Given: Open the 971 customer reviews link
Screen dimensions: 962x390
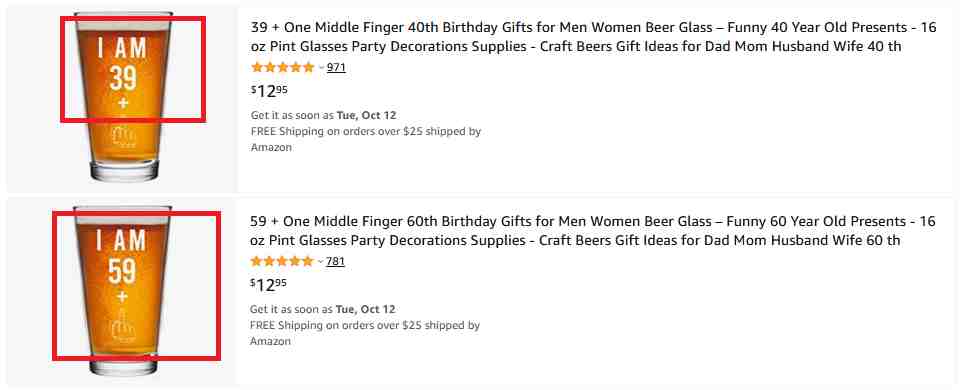Looking at the screenshot, I should 336,67.
